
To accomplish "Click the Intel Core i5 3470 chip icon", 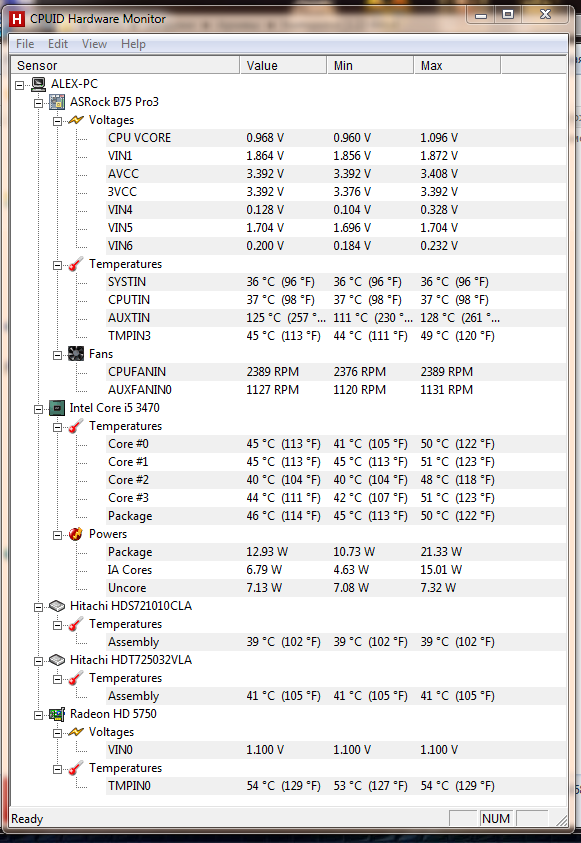I will click(57, 408).
